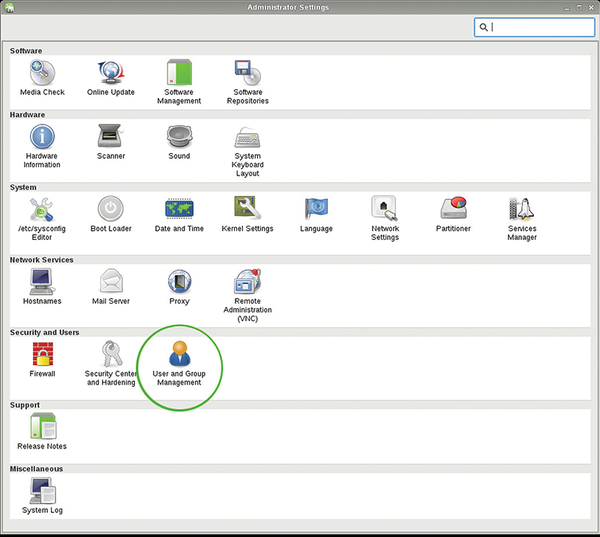Open Sound settings
Viewport: 600px width, 537px height.
pos(179,142)
